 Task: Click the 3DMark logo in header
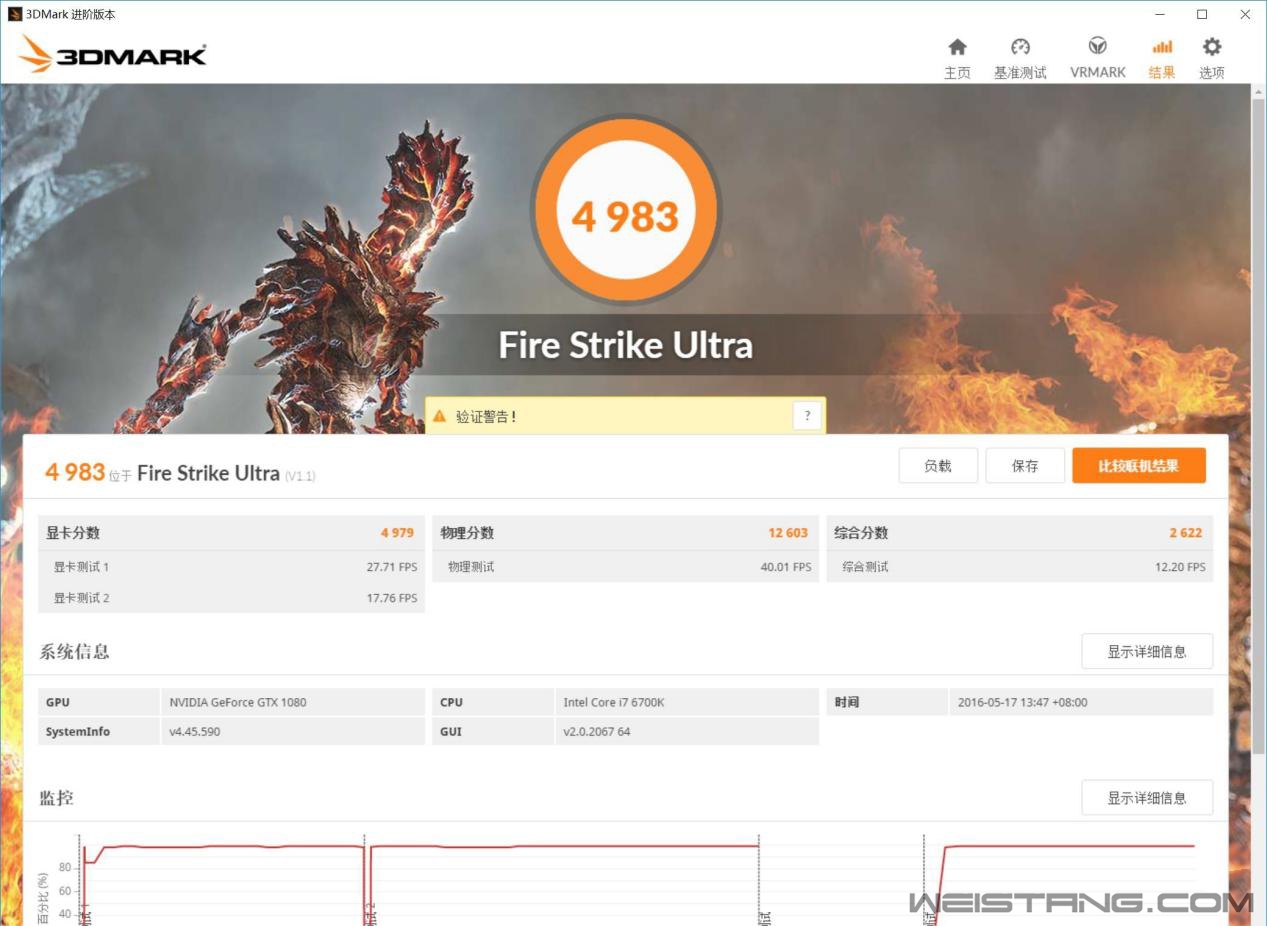point(112,54)
